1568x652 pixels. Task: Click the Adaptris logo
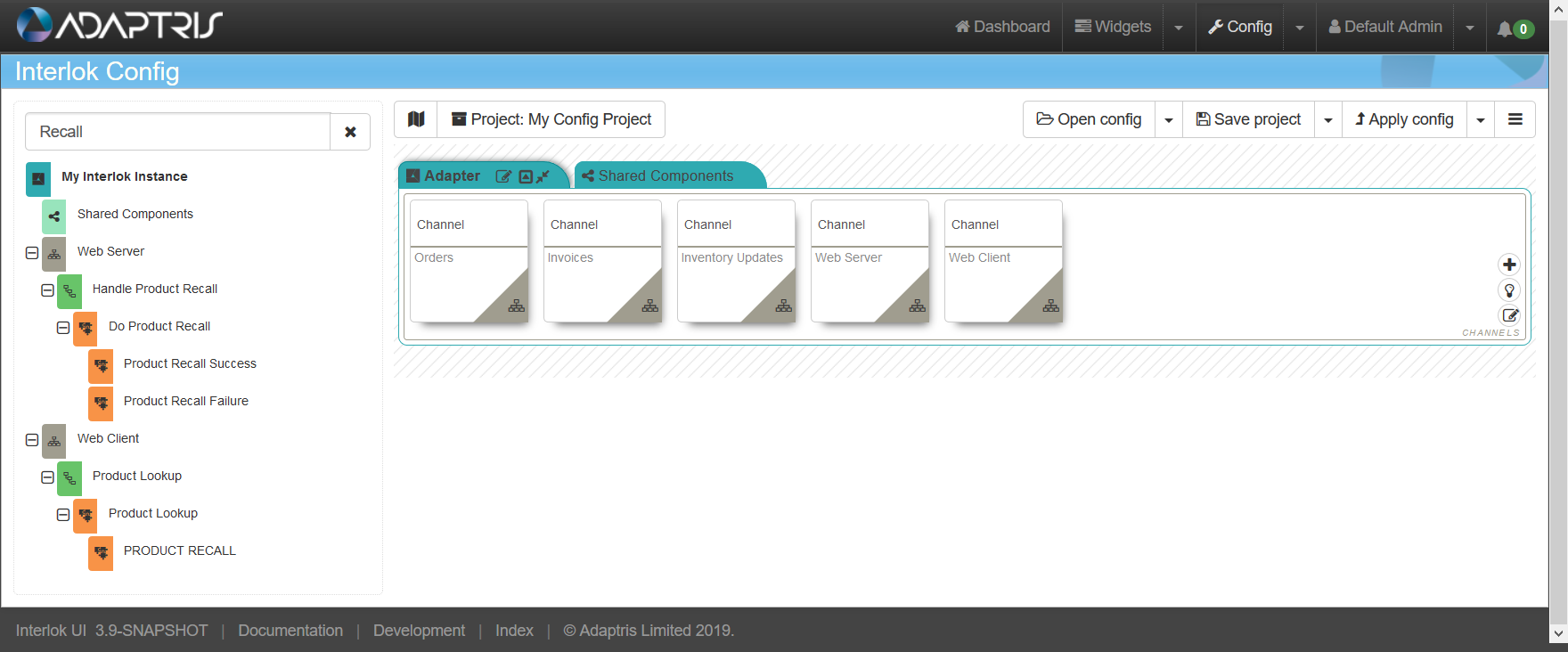119,25
